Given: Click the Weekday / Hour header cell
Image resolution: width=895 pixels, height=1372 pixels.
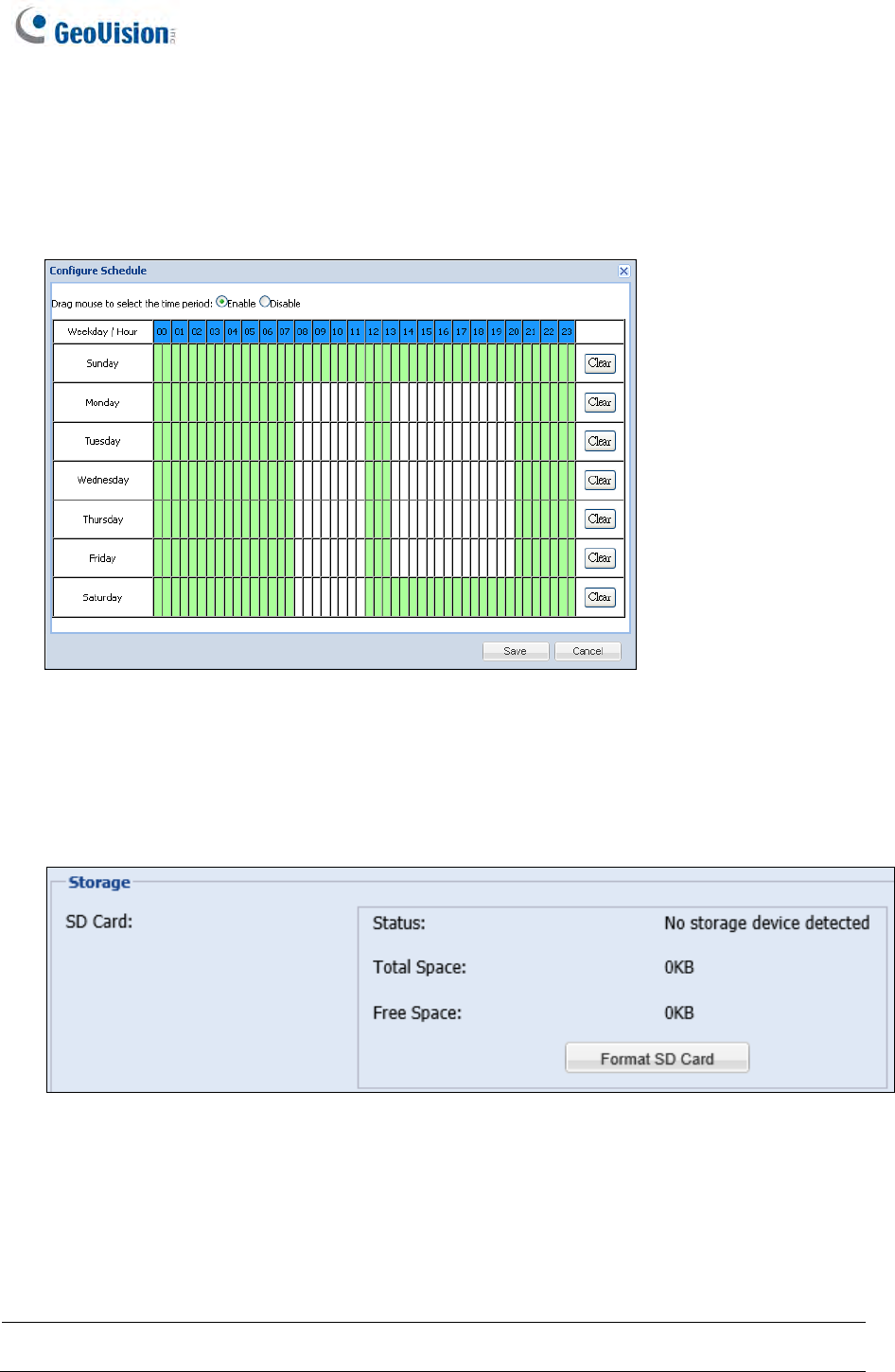Looking at the screenshot, I should click(102, 332).
